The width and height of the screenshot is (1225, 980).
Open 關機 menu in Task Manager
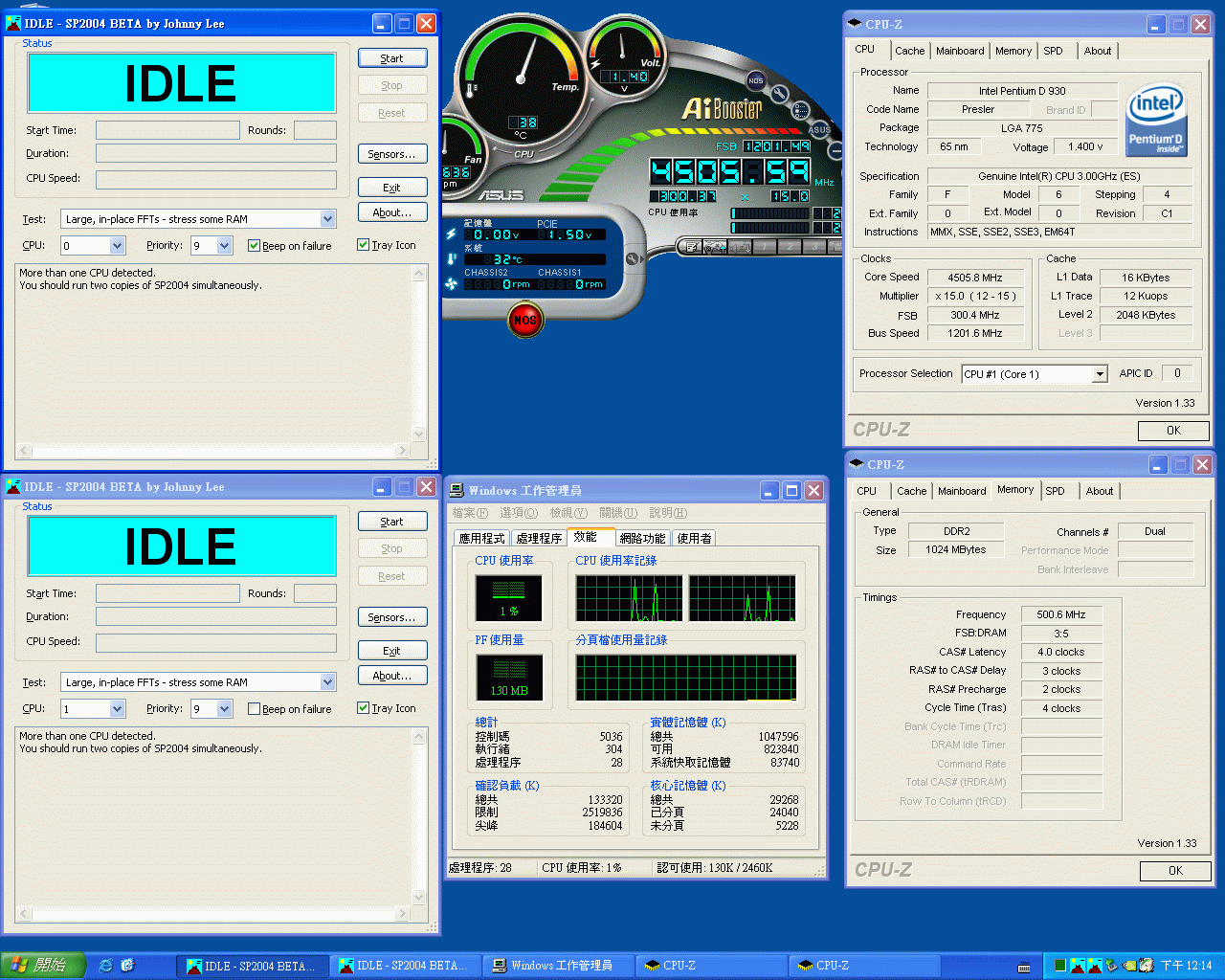618,513
